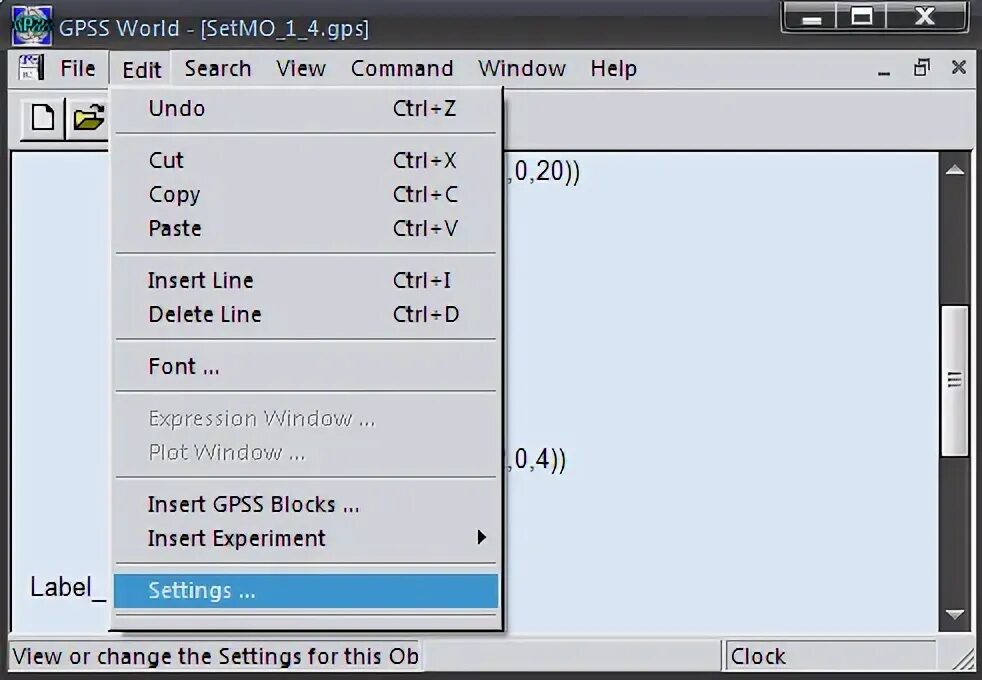
Task: Open the View menu
Action: tap(301, 68)
